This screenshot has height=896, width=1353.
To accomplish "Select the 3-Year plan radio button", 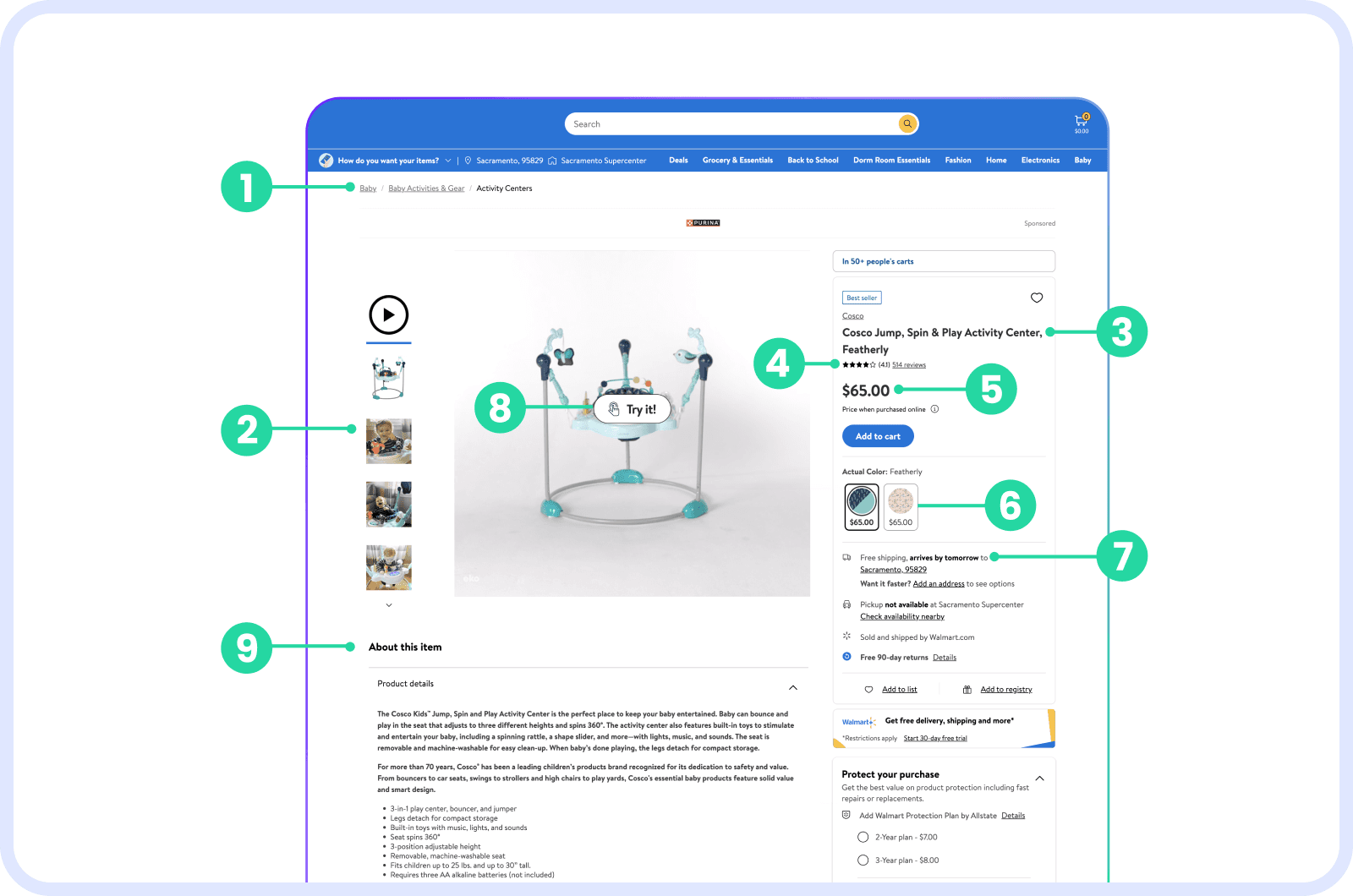I will 863,860.
